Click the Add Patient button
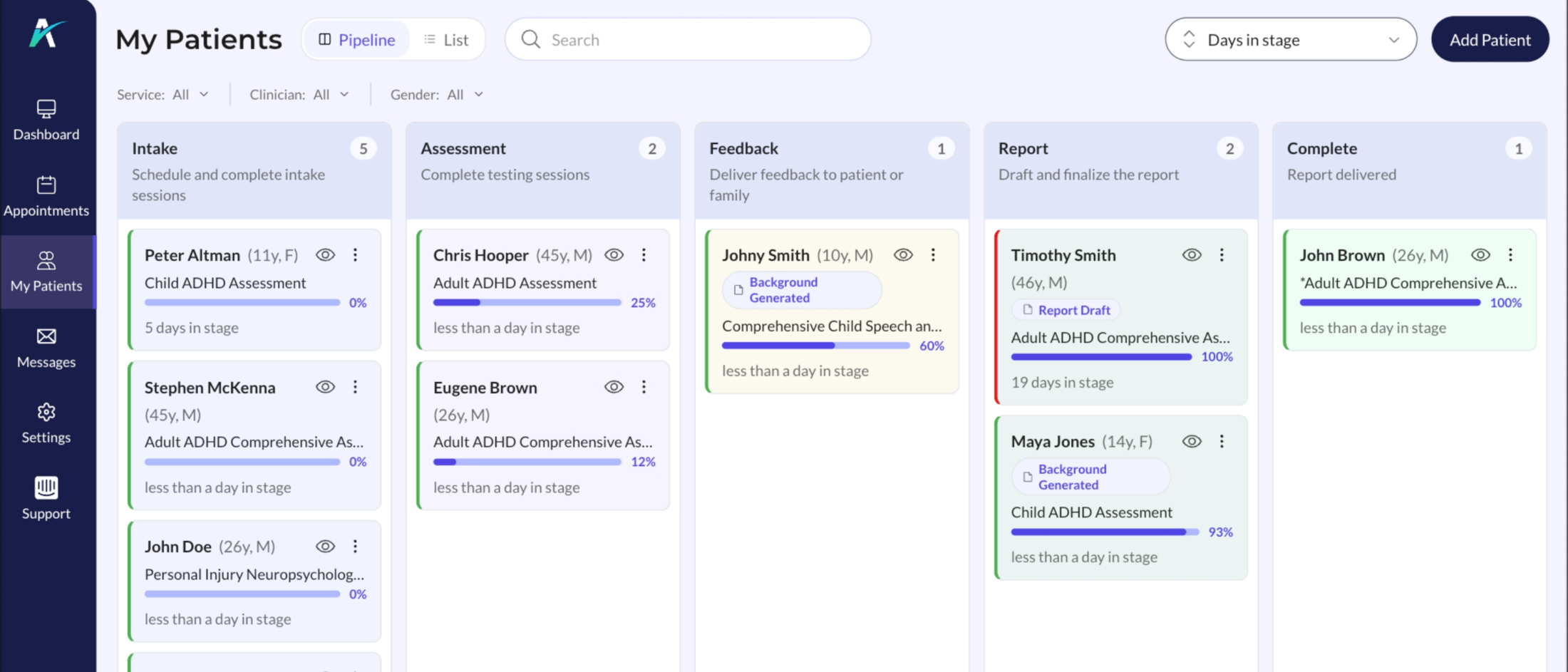Screen dimensions: 1568x672 pyautogui.click(x=1490, y=39)
